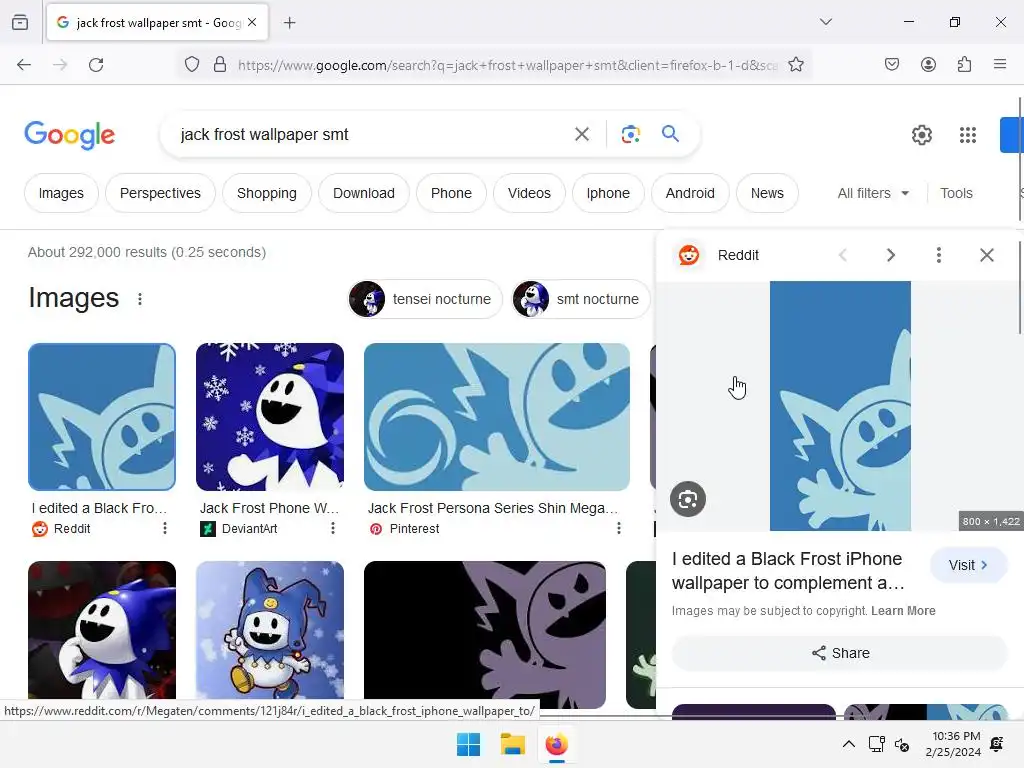Go back to the previous page
The height and width of the screenshot is (768, 1024).
pyautogui.click(x=24, y=65)
